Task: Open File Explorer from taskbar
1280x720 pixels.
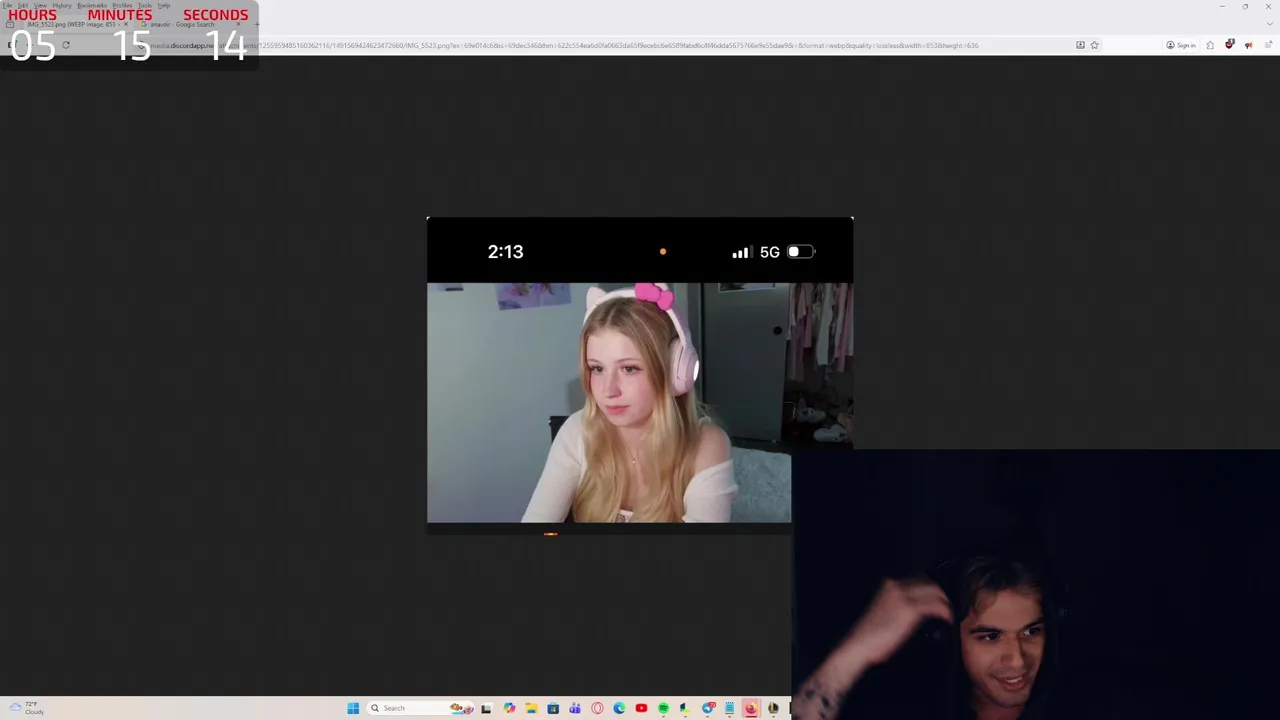Action: 531,708
